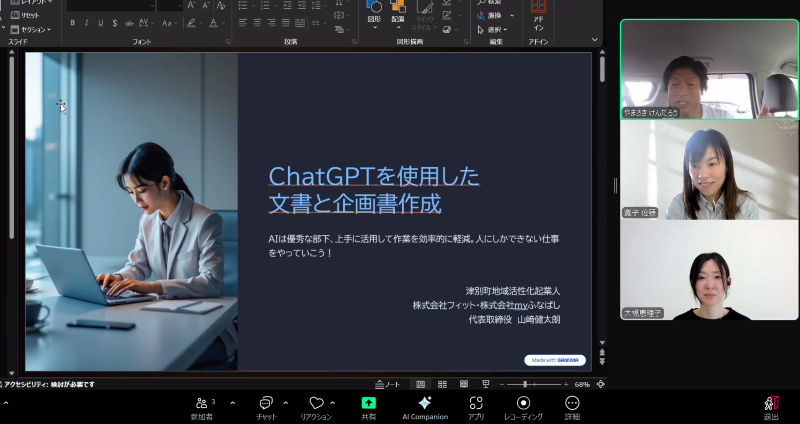
Task: Open Zoom AI Companion
Action: pos(425,408)
